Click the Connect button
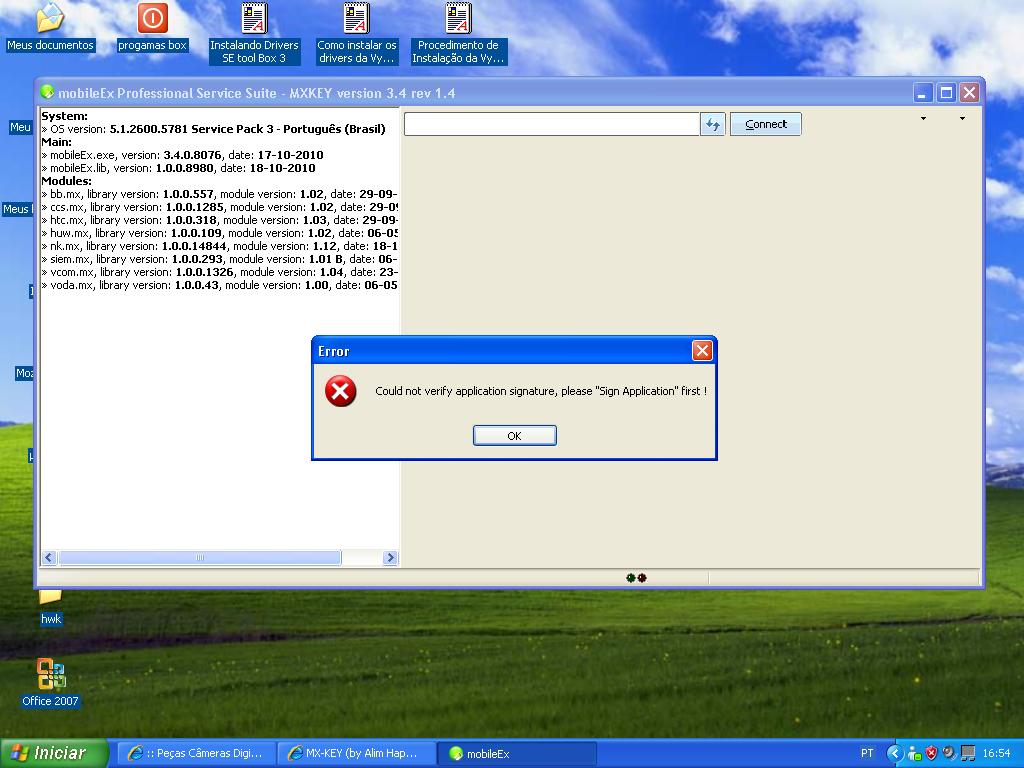Viewport: 1024px width, 768px height. (765, 124)
